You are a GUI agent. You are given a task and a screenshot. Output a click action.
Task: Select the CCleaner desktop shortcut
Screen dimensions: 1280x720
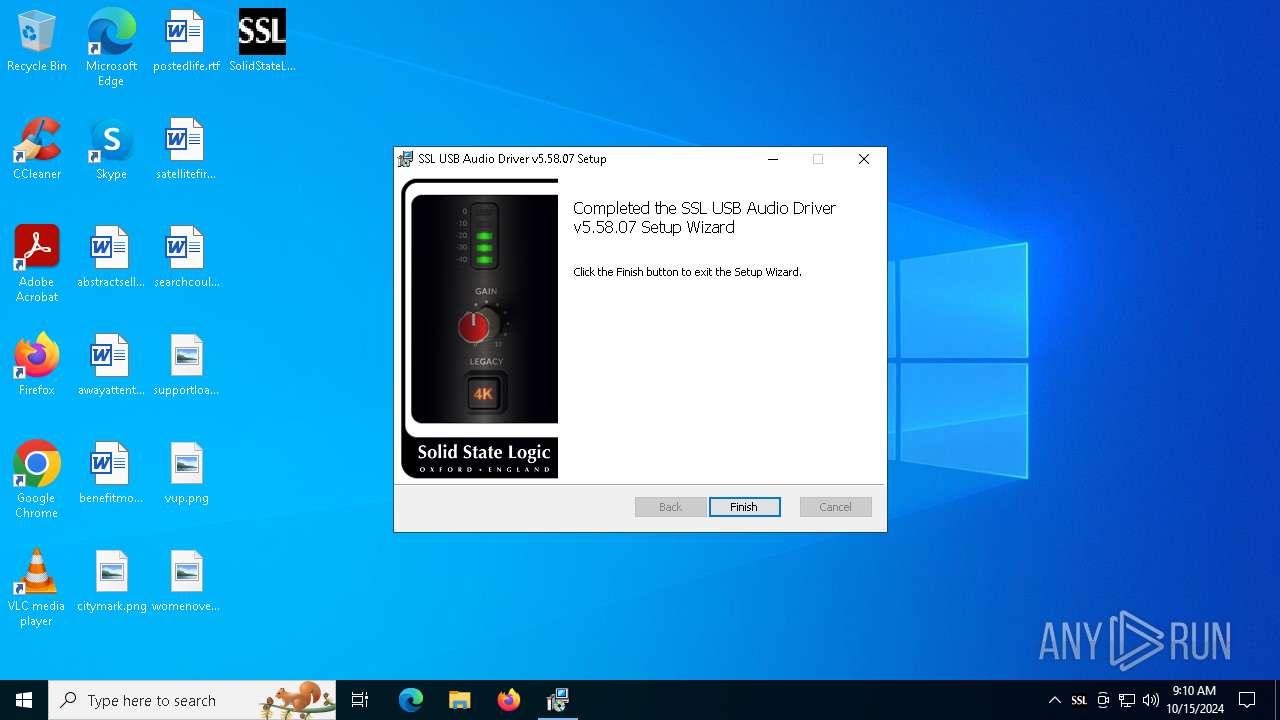(37, 150)
